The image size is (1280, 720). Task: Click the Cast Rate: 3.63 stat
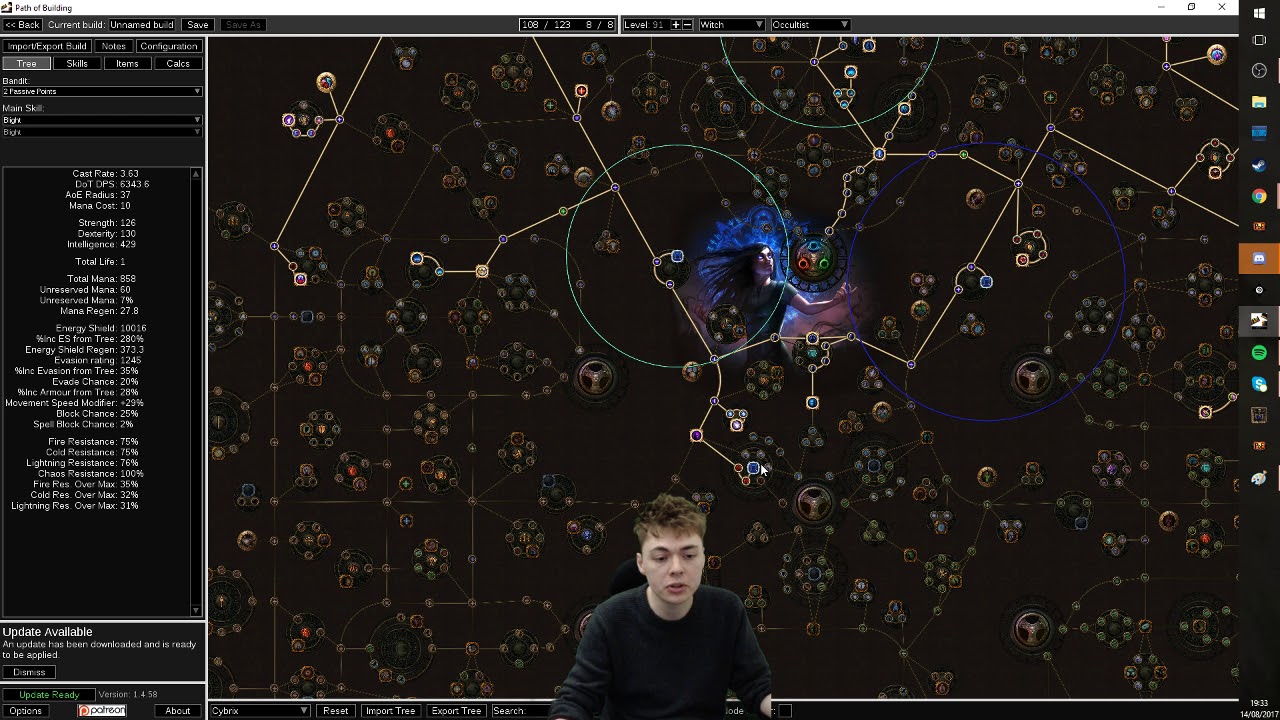tap(105, 174)
